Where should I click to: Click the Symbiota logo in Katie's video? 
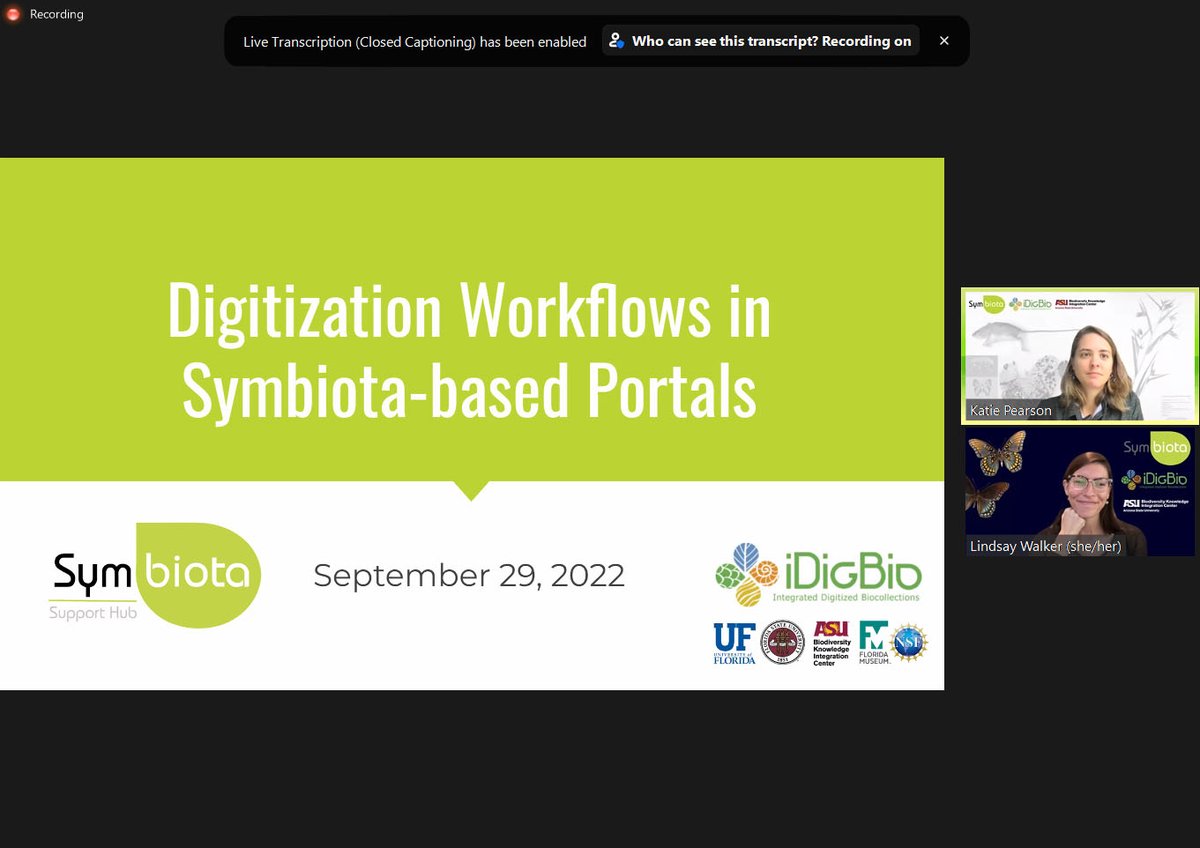click(985, 304)
